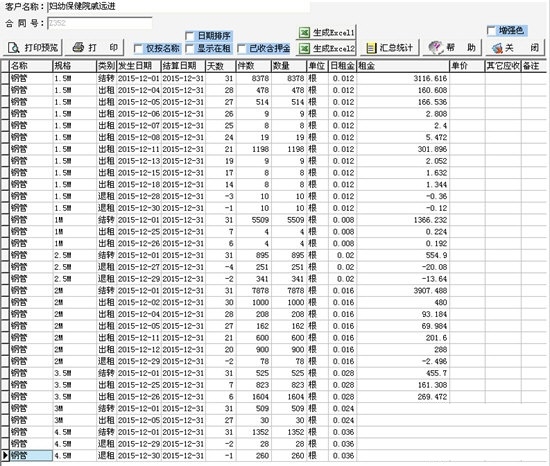Select the highlighted 钢管 cell in last row
Viewport: 550px width, 466px height.
pyautogui.click(x=31, y=455)
